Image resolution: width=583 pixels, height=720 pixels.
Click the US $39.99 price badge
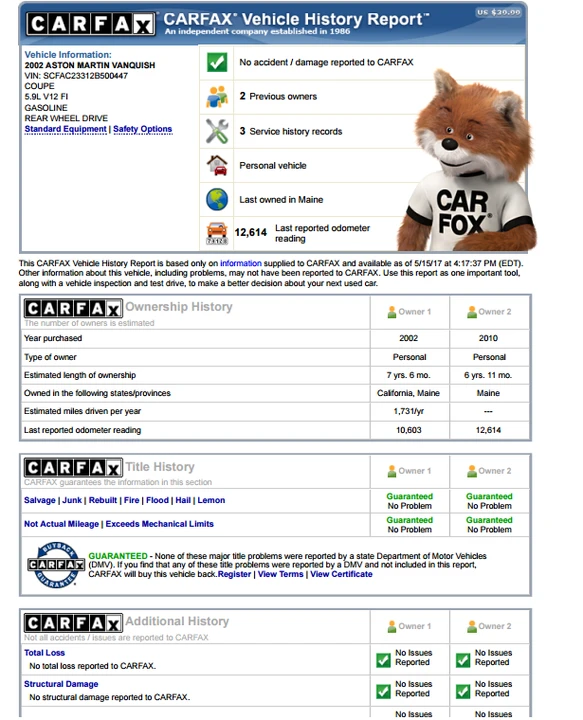tap(499, 12)
